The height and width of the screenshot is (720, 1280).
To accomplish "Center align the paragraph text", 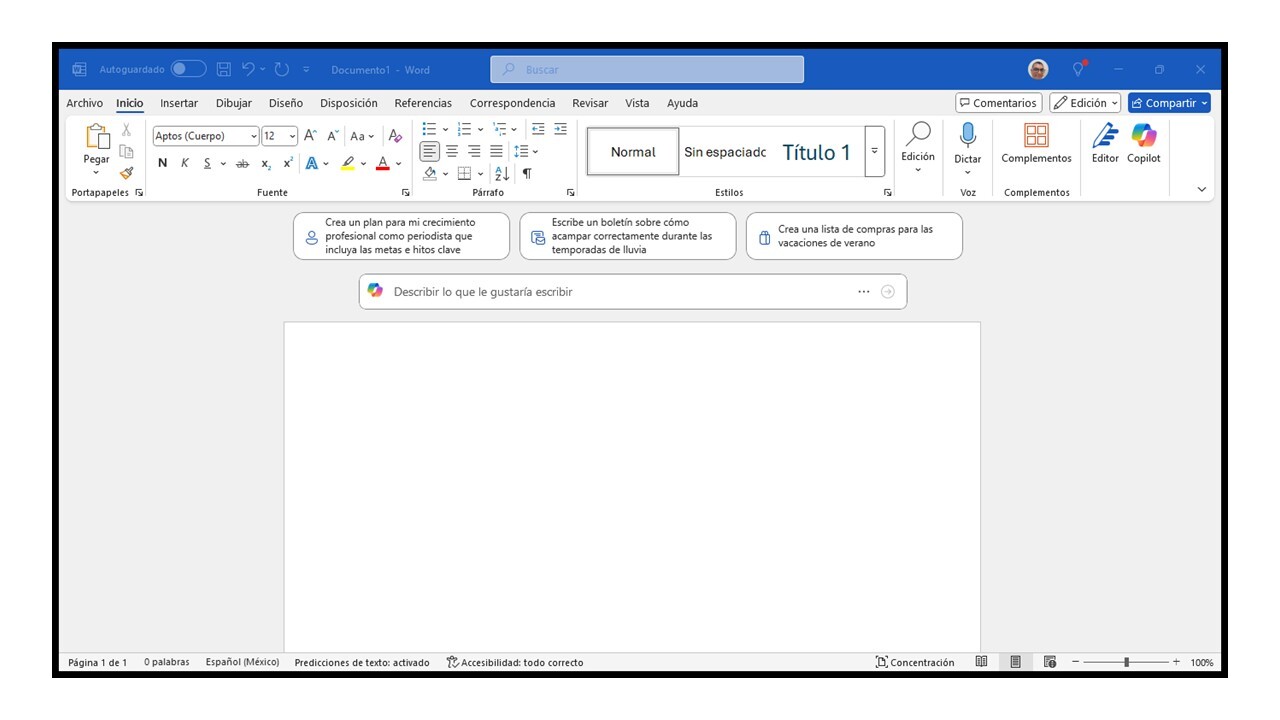I will 452,151.
